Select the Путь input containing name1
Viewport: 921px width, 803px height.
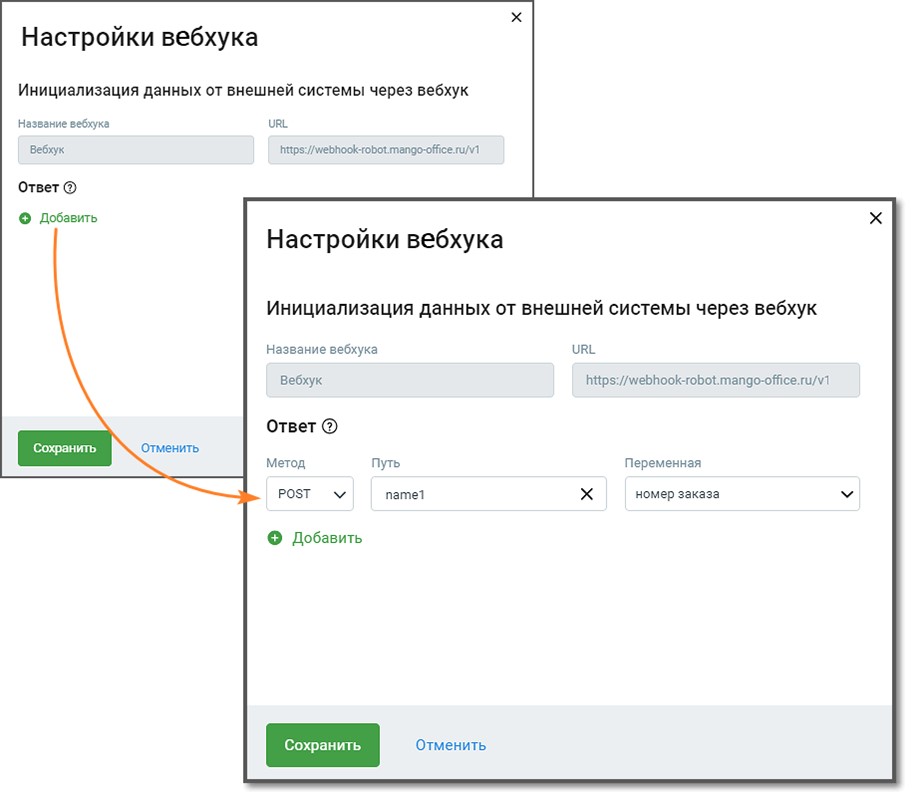(470, 493)
